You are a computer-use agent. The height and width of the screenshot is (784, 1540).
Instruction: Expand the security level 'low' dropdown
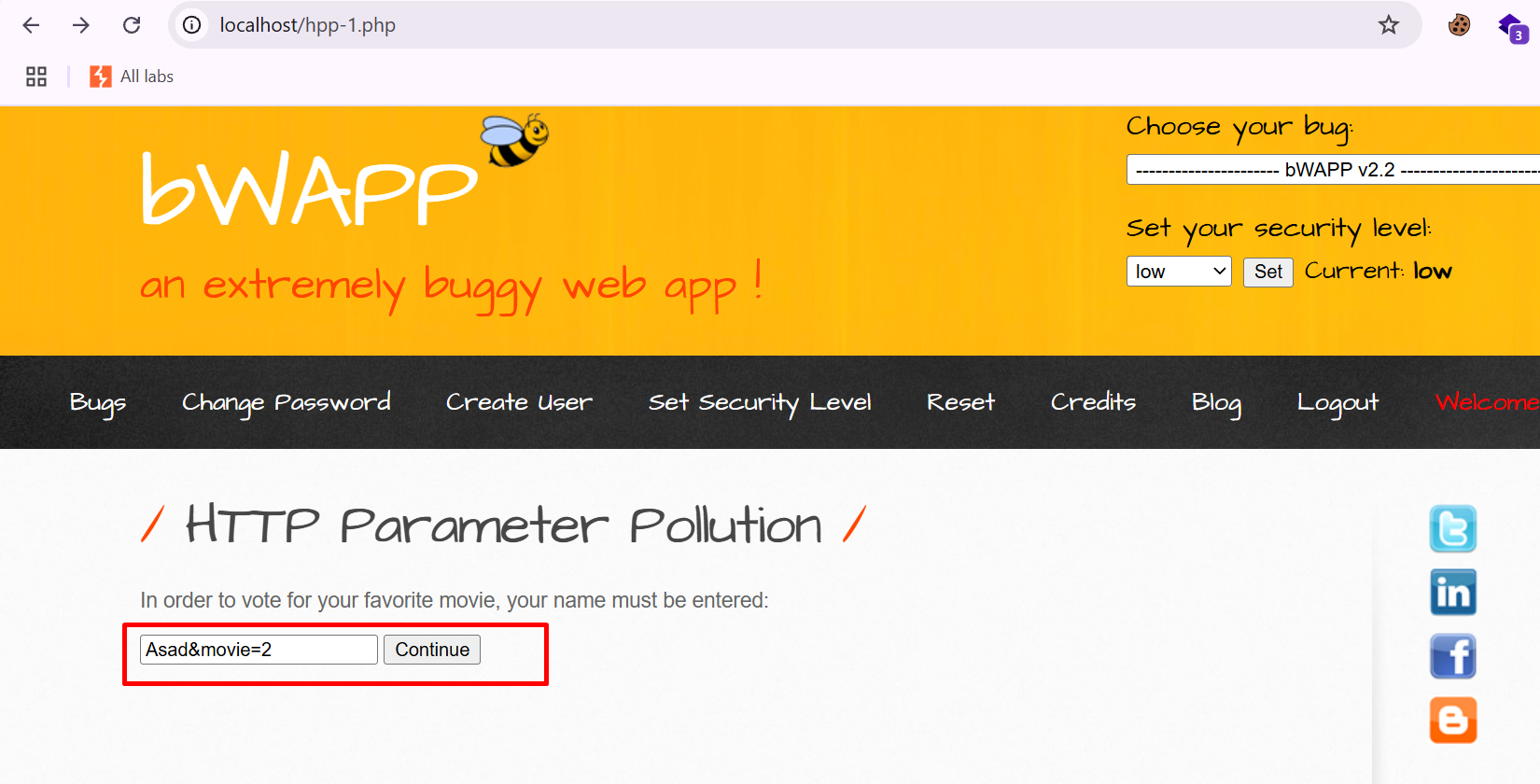[x=1178, y=272]
